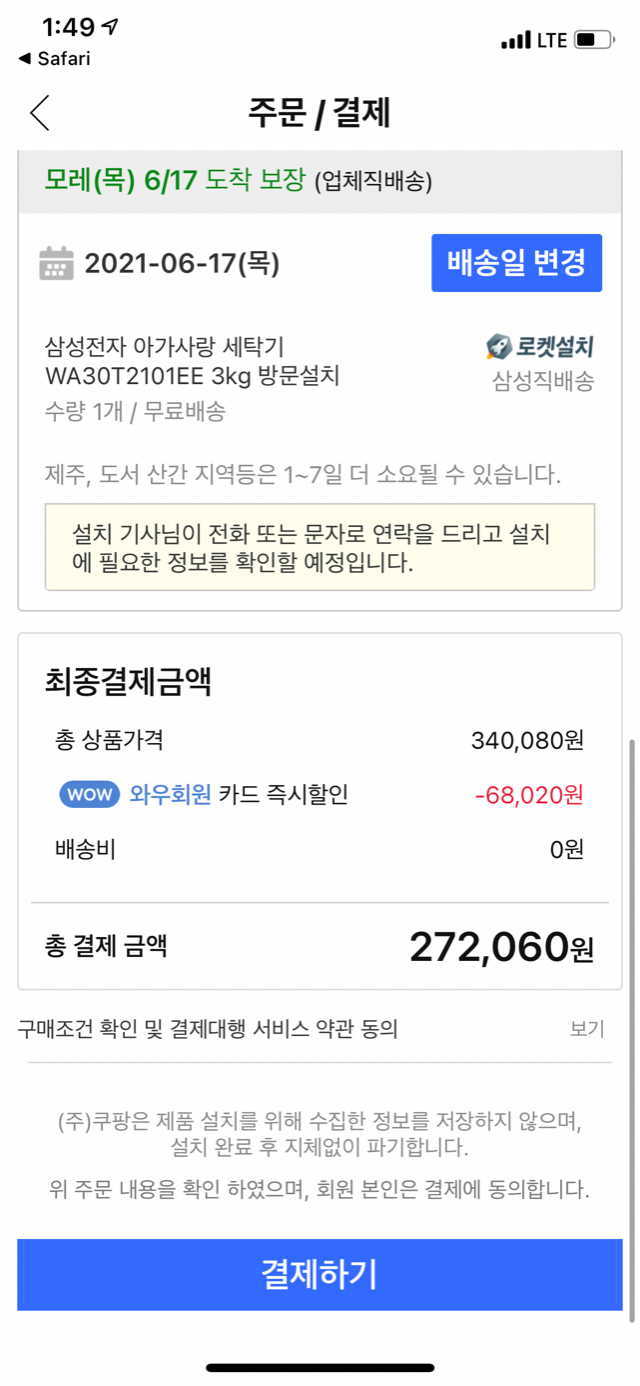
Task: Tap the battery indicator in the status bar
Action: 592,40
